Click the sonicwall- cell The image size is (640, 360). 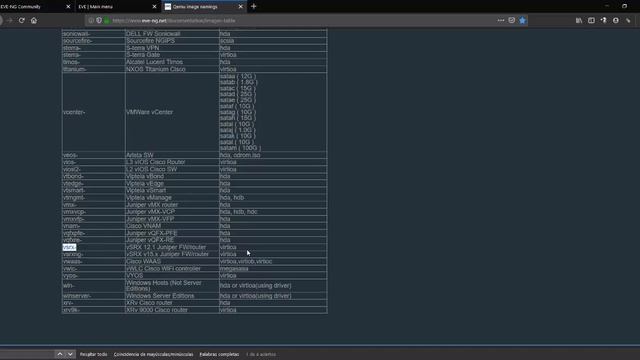coord(93,33)
